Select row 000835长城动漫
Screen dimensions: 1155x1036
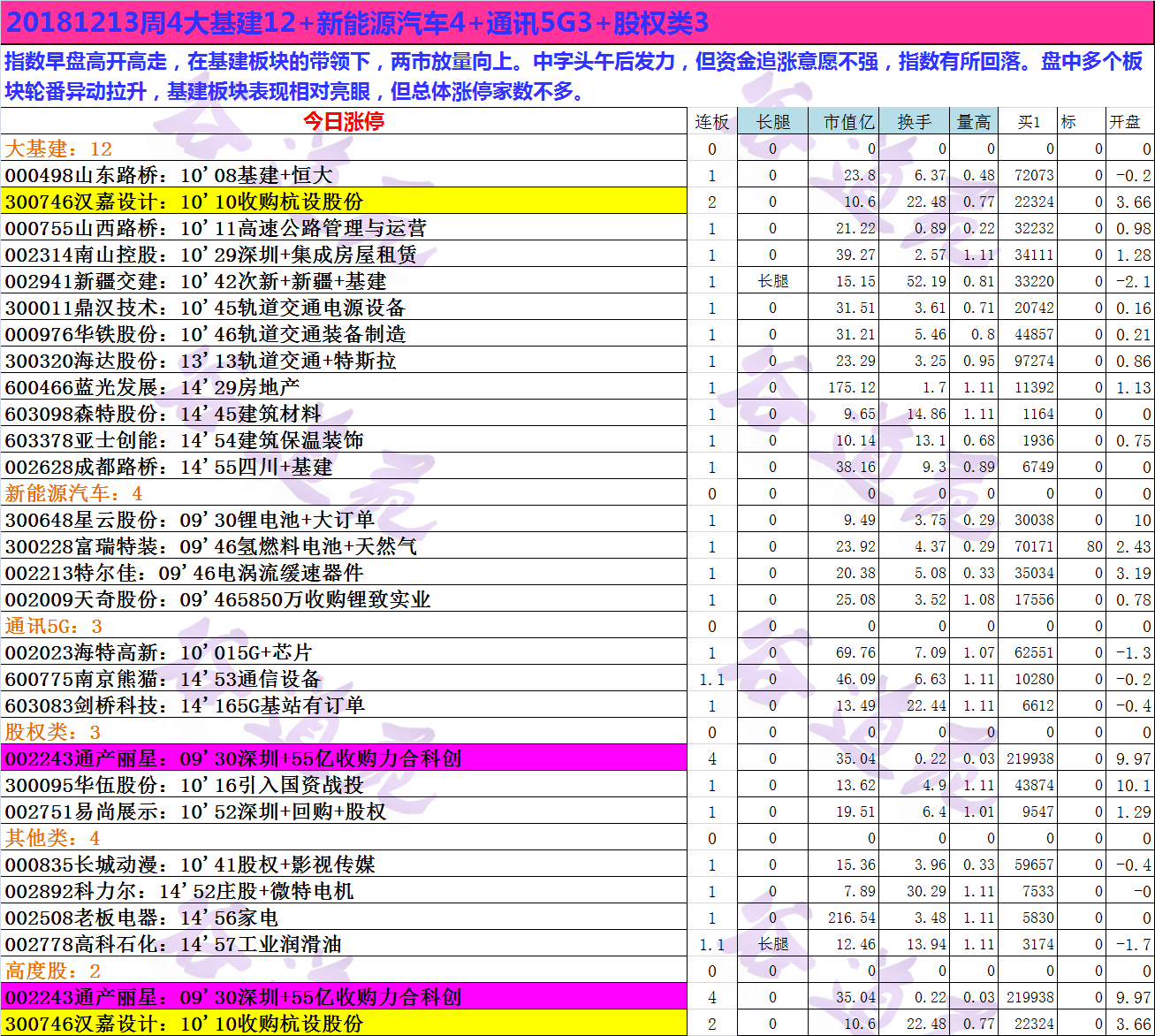point(344,864)
